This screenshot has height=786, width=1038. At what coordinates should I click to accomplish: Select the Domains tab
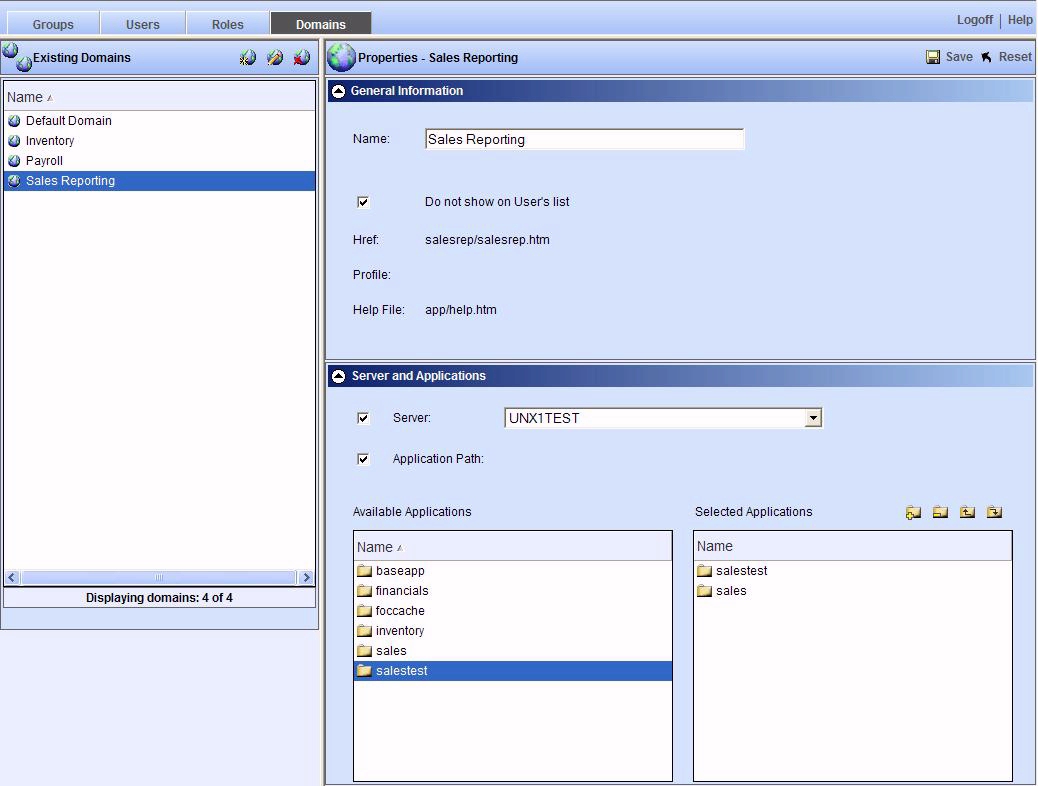[321, 24]
